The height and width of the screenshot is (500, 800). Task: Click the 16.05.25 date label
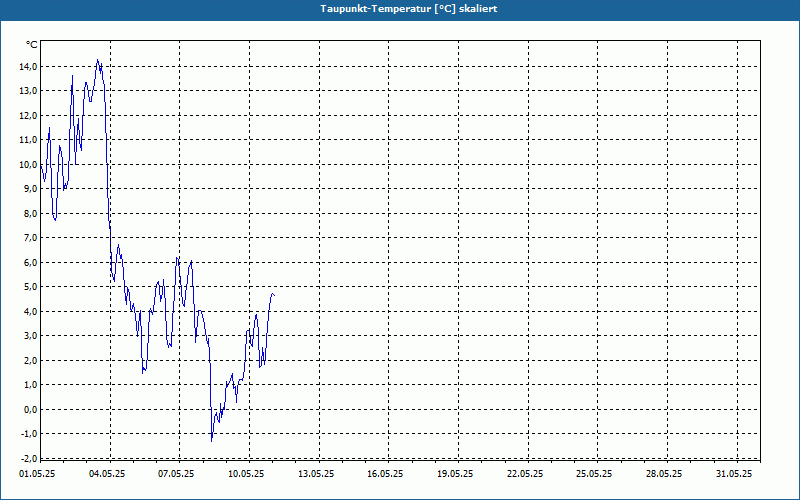pyautogui.click(x=385, y=474)
